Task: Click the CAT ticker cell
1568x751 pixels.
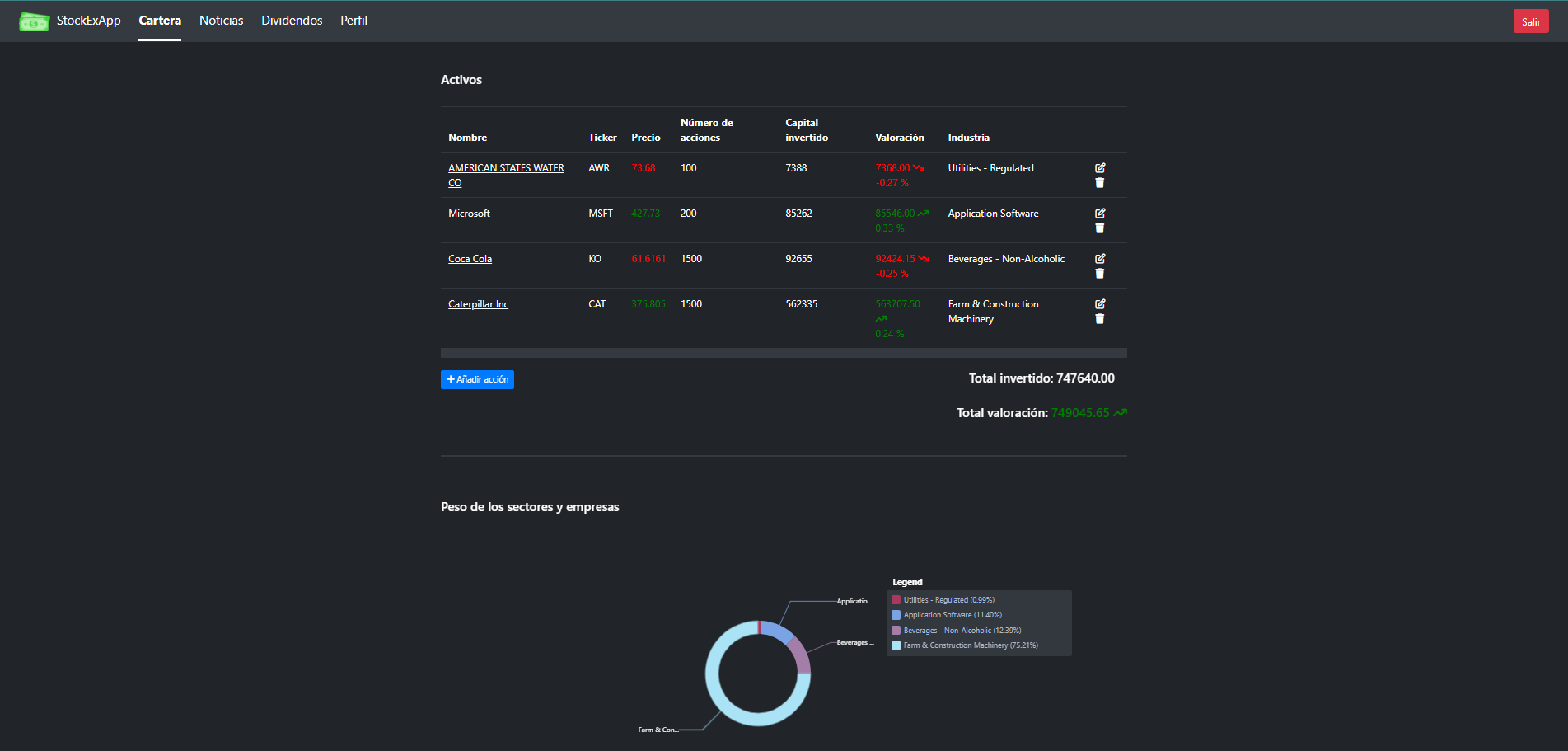Action: click(x=597, y=304)
